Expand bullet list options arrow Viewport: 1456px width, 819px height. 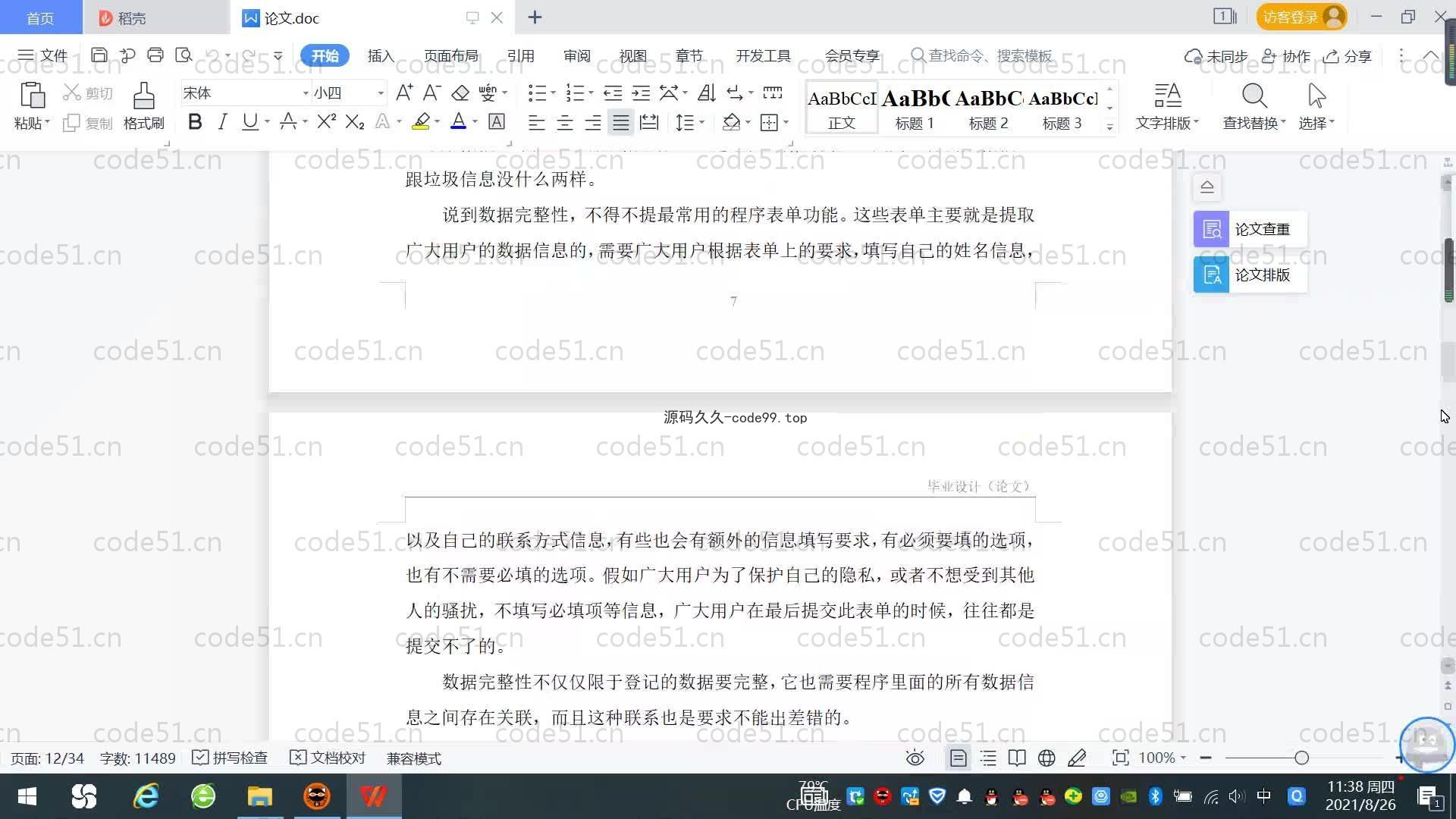coord(553,93)
